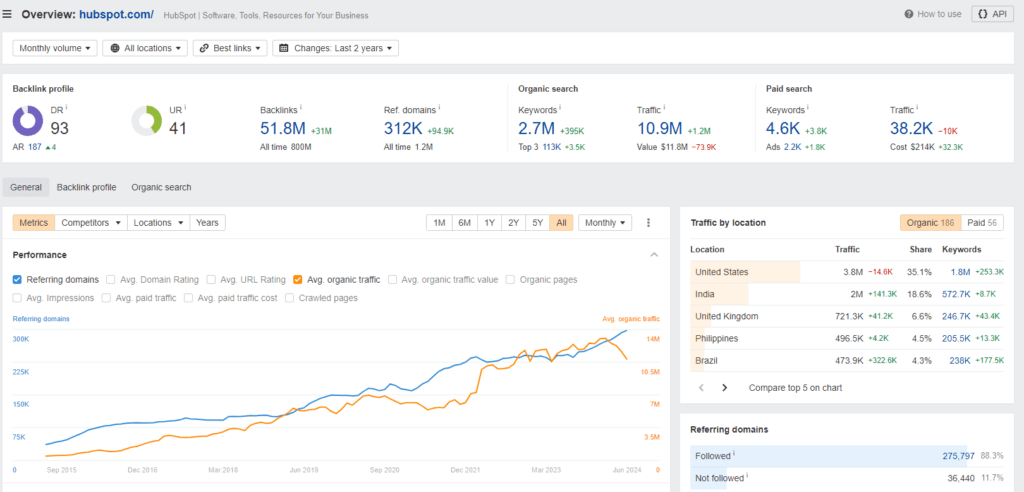Switch to Backlink profile tab
This screenshot has height=492, width=1024.
pyautogui.click(x=86, y=188)
